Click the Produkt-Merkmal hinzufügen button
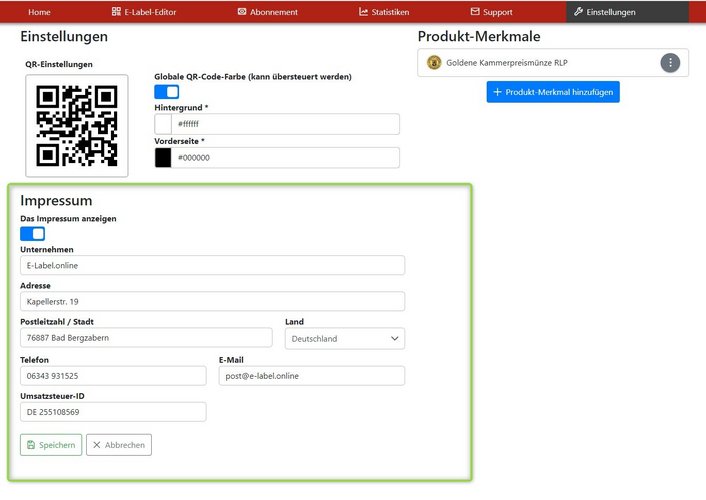The image size is (706, 500). (x=553, y=92)
